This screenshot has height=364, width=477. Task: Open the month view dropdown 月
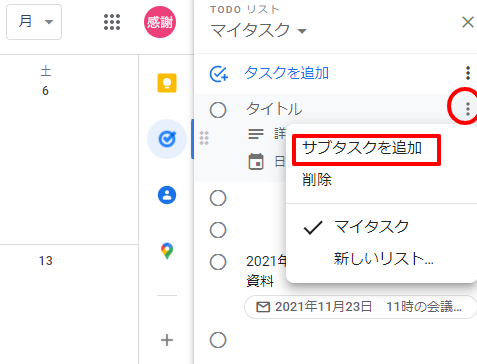coord(34,22)
